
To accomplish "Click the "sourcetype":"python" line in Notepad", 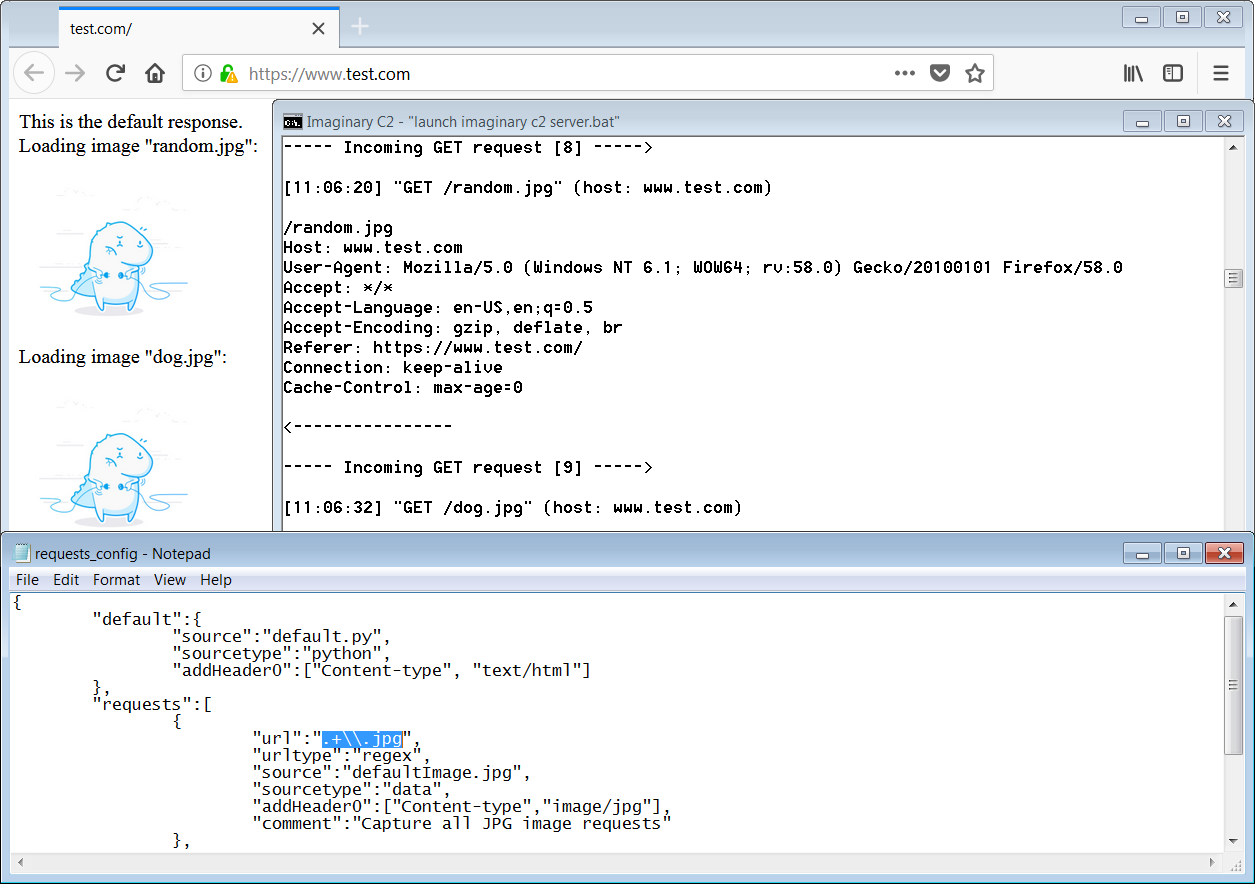I will point(281,654).
